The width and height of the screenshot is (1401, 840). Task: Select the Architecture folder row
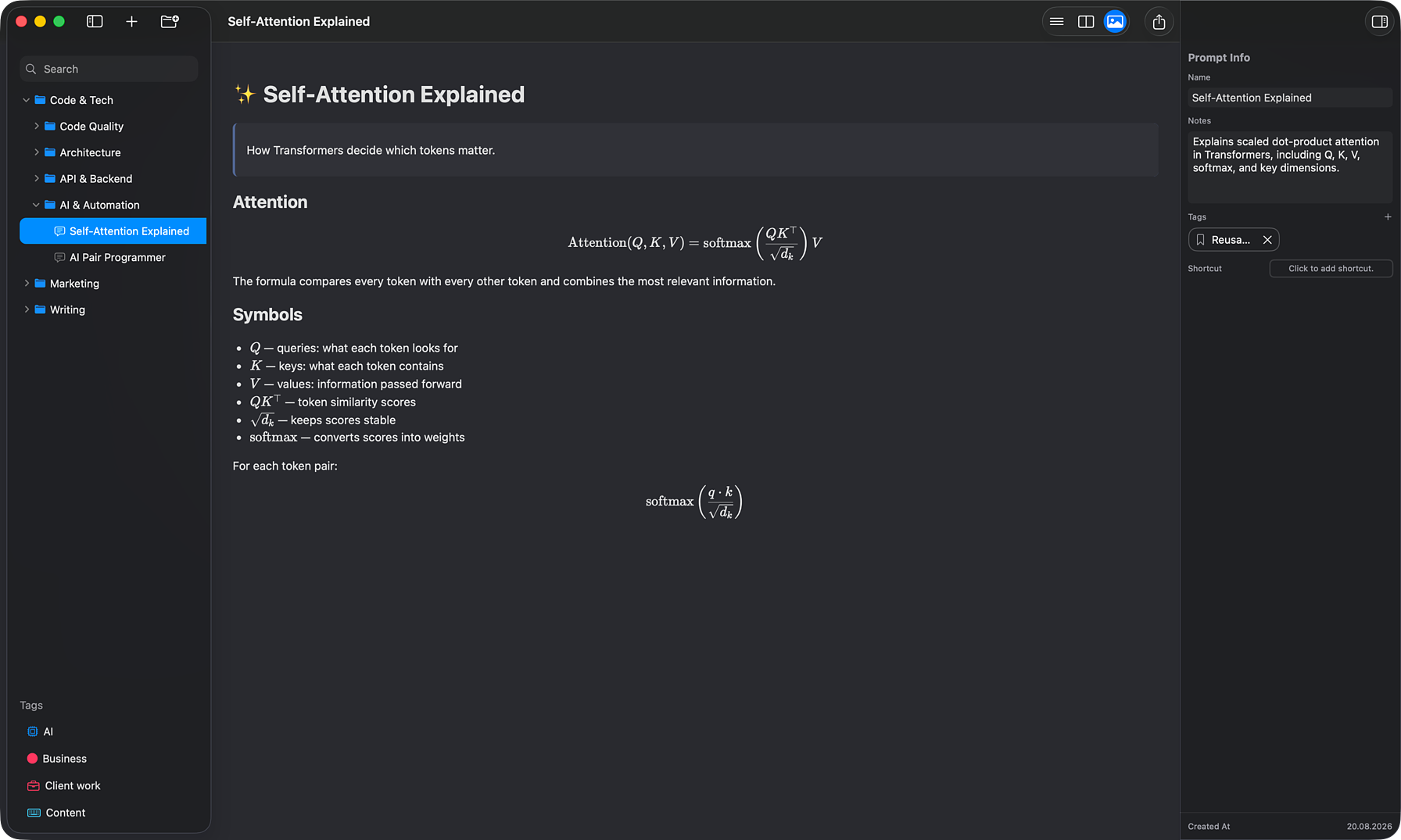coord(113,152)
